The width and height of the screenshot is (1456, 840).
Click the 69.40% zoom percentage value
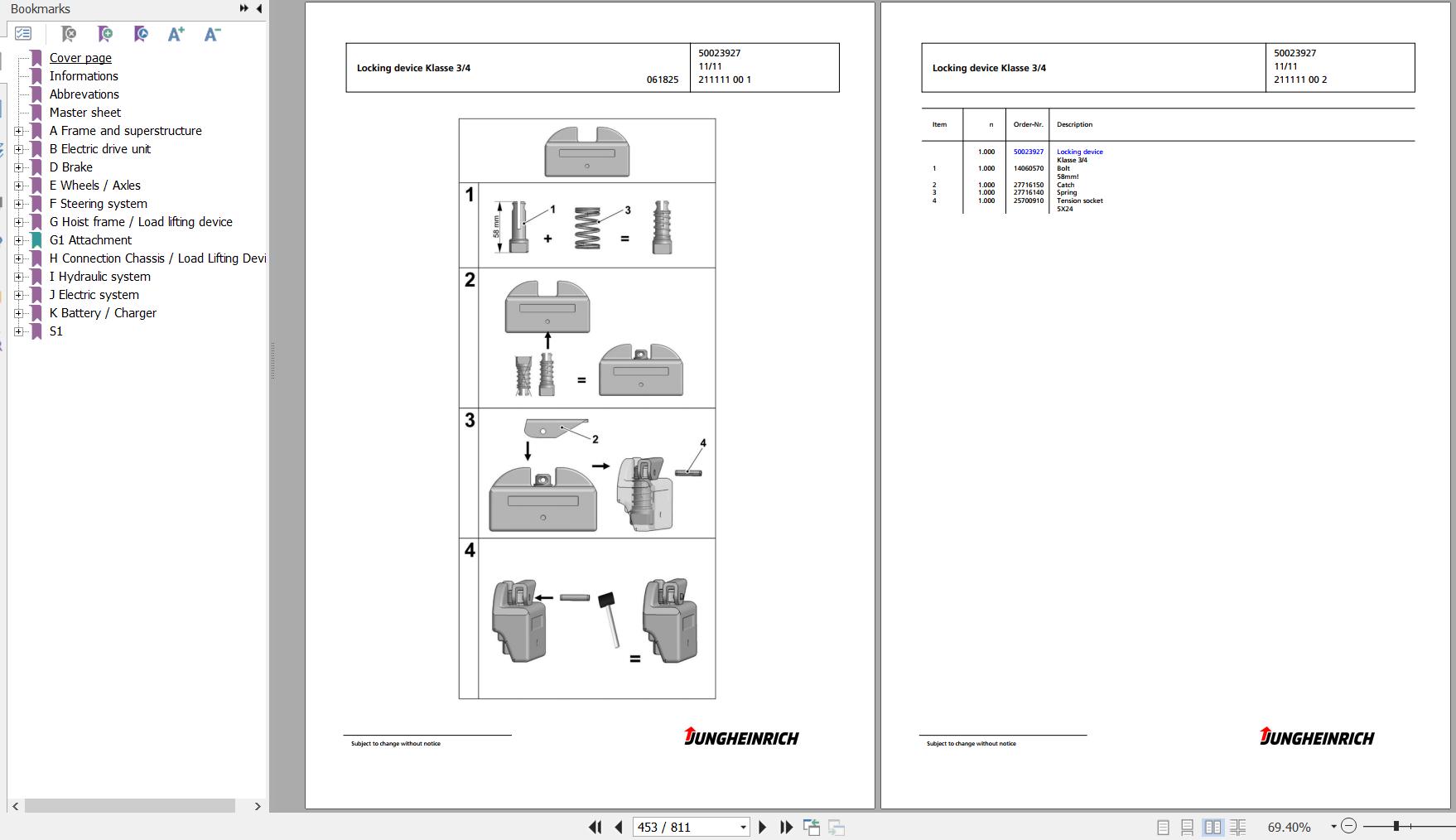(1289, 827)
